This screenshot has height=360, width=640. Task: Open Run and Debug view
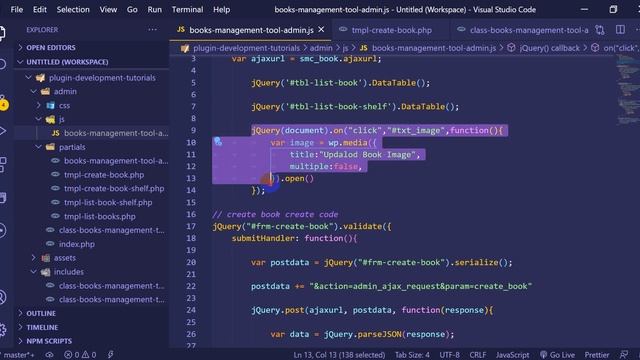pos(3,131)
